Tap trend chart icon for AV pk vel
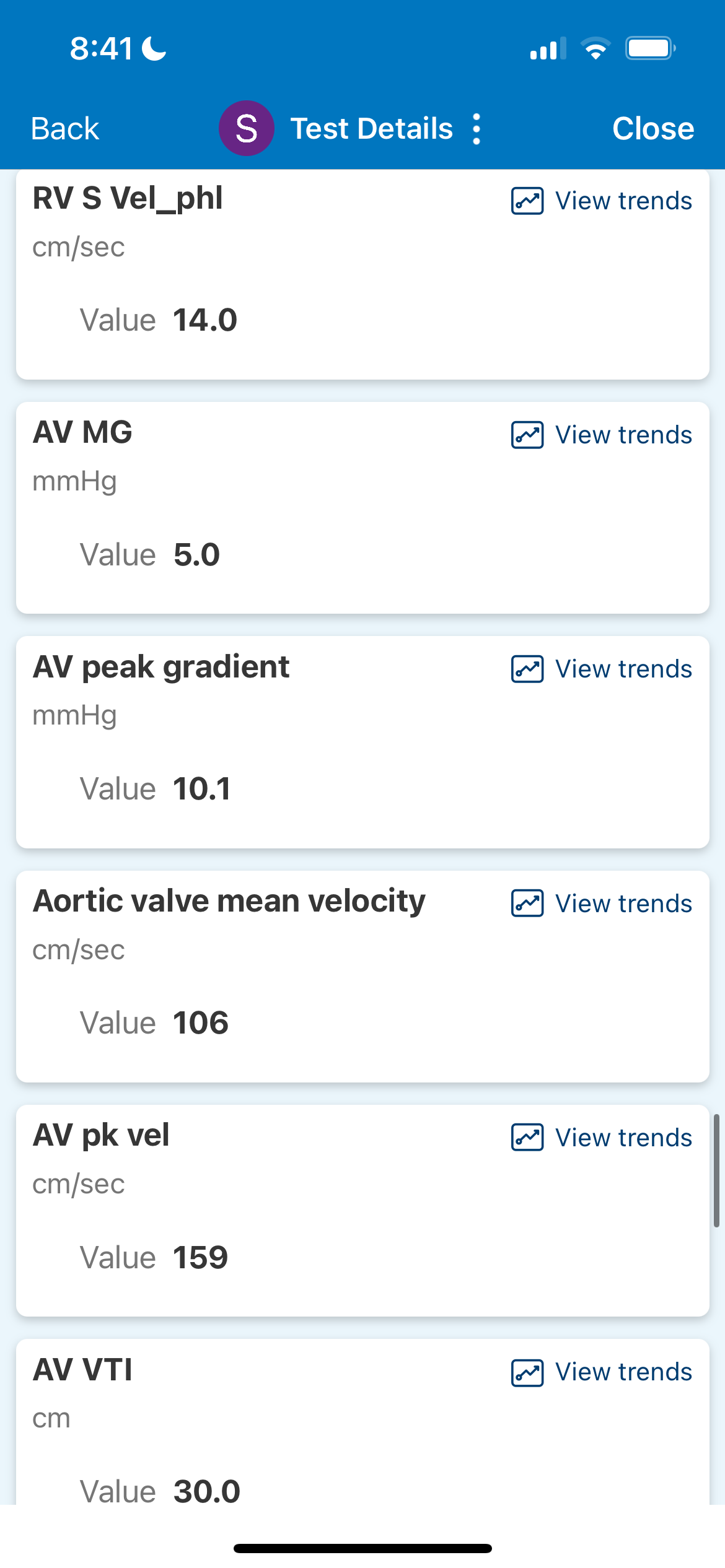 [x=527, y=1138]
